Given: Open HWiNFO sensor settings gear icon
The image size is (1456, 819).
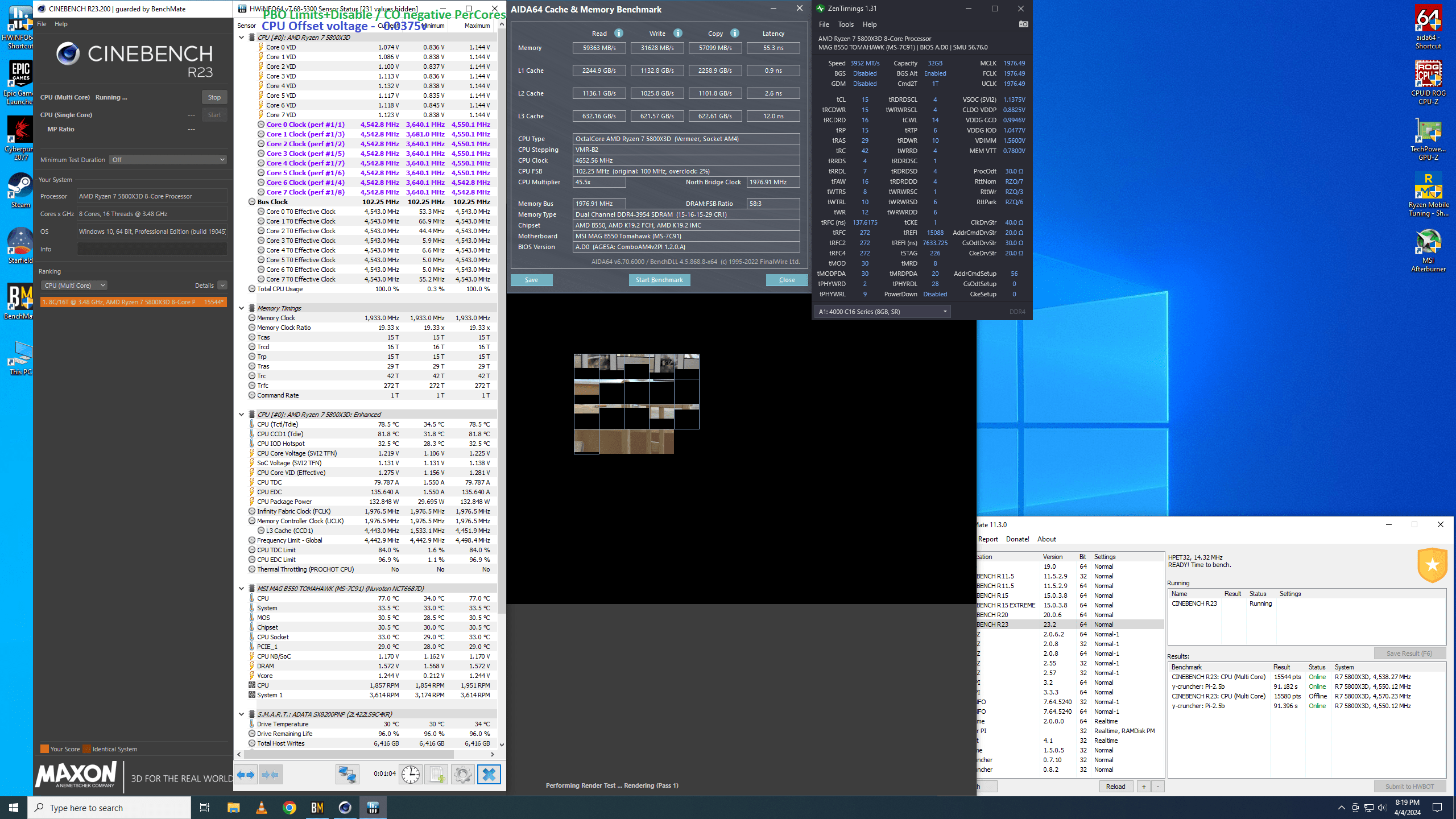Looking at the screenshot, I should click(462, 775).
